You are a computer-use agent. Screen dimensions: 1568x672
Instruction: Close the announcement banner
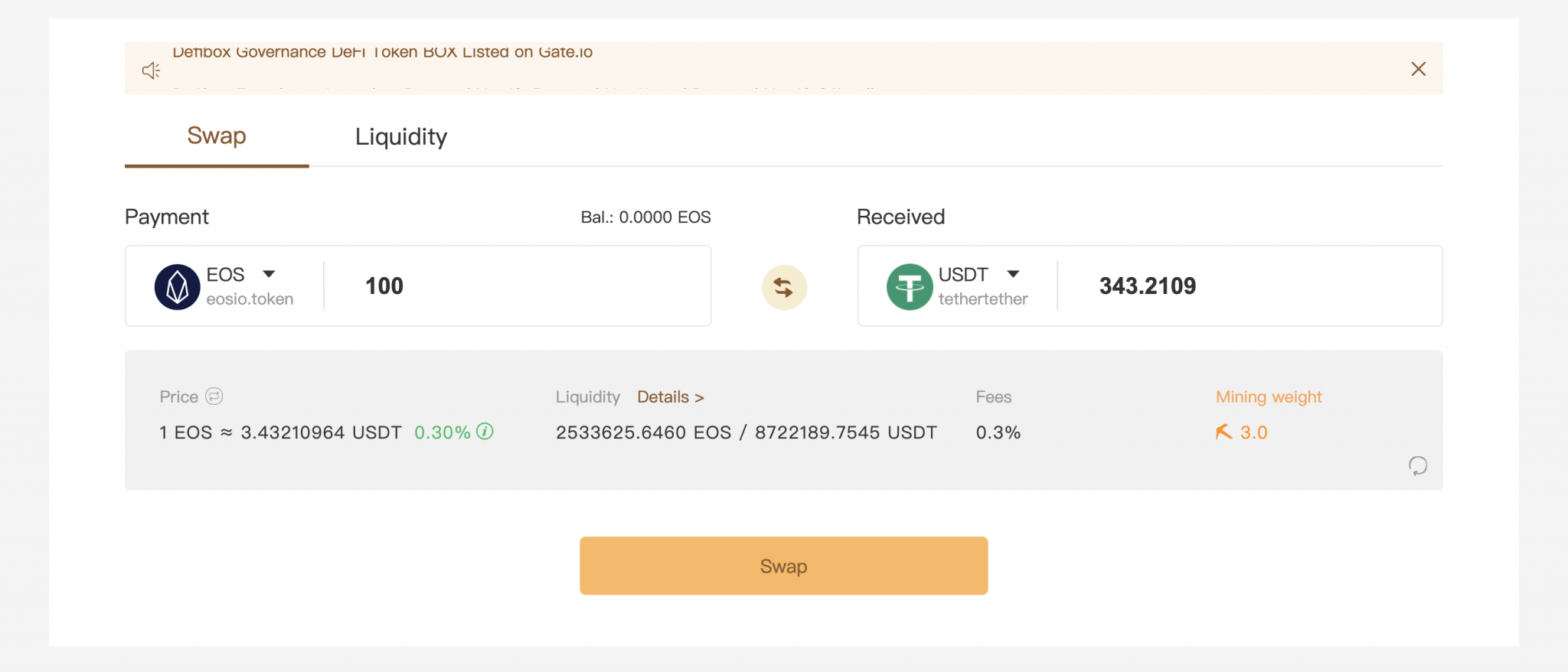tap(1418, 69)
